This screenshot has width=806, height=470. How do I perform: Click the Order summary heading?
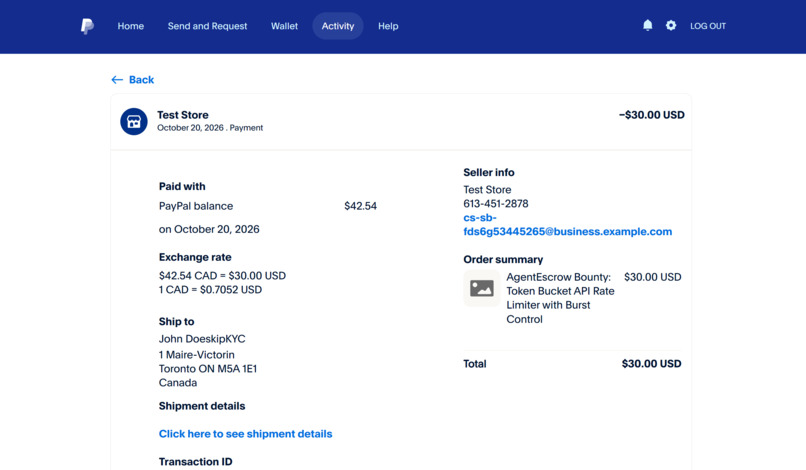pos(503,260)
